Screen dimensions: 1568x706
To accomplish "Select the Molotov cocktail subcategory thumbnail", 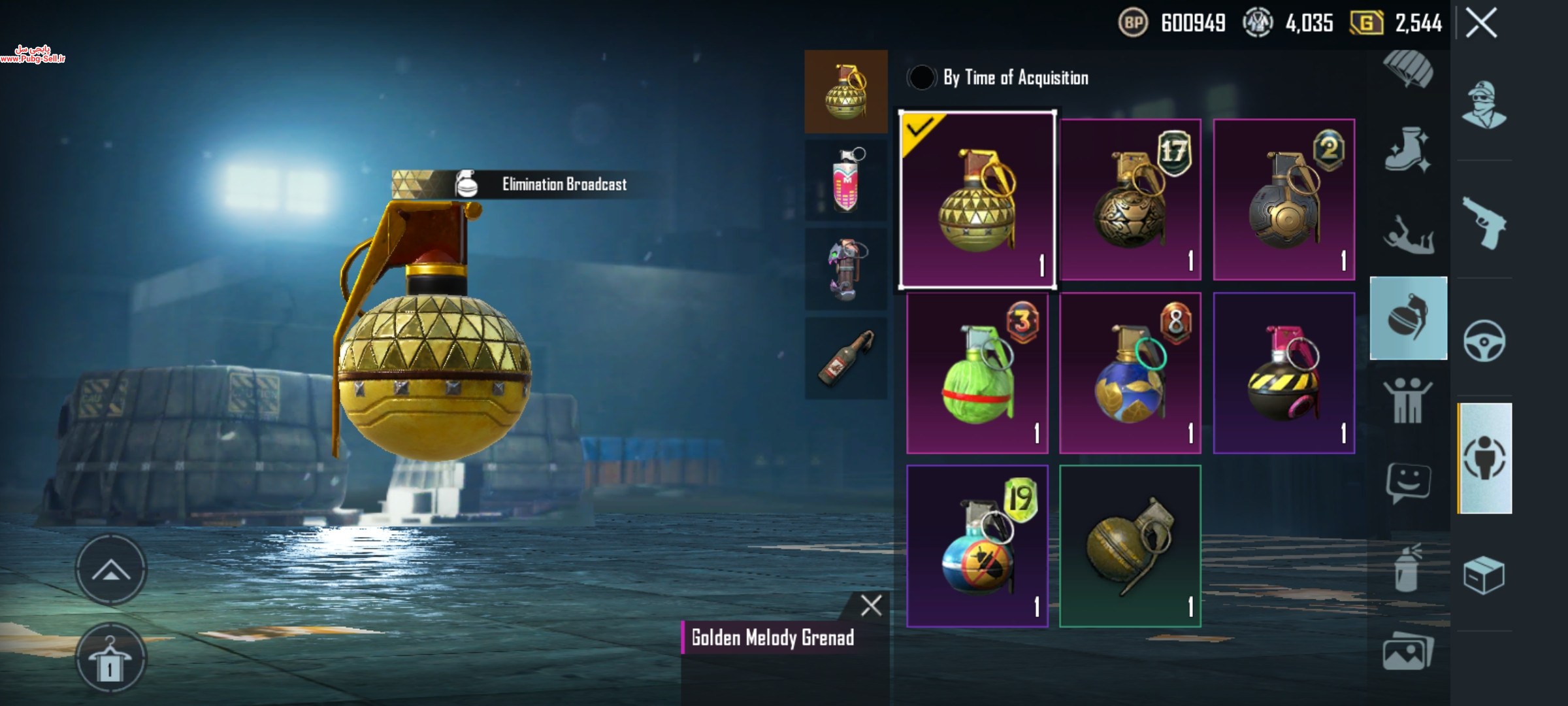I will coord(846,358).
